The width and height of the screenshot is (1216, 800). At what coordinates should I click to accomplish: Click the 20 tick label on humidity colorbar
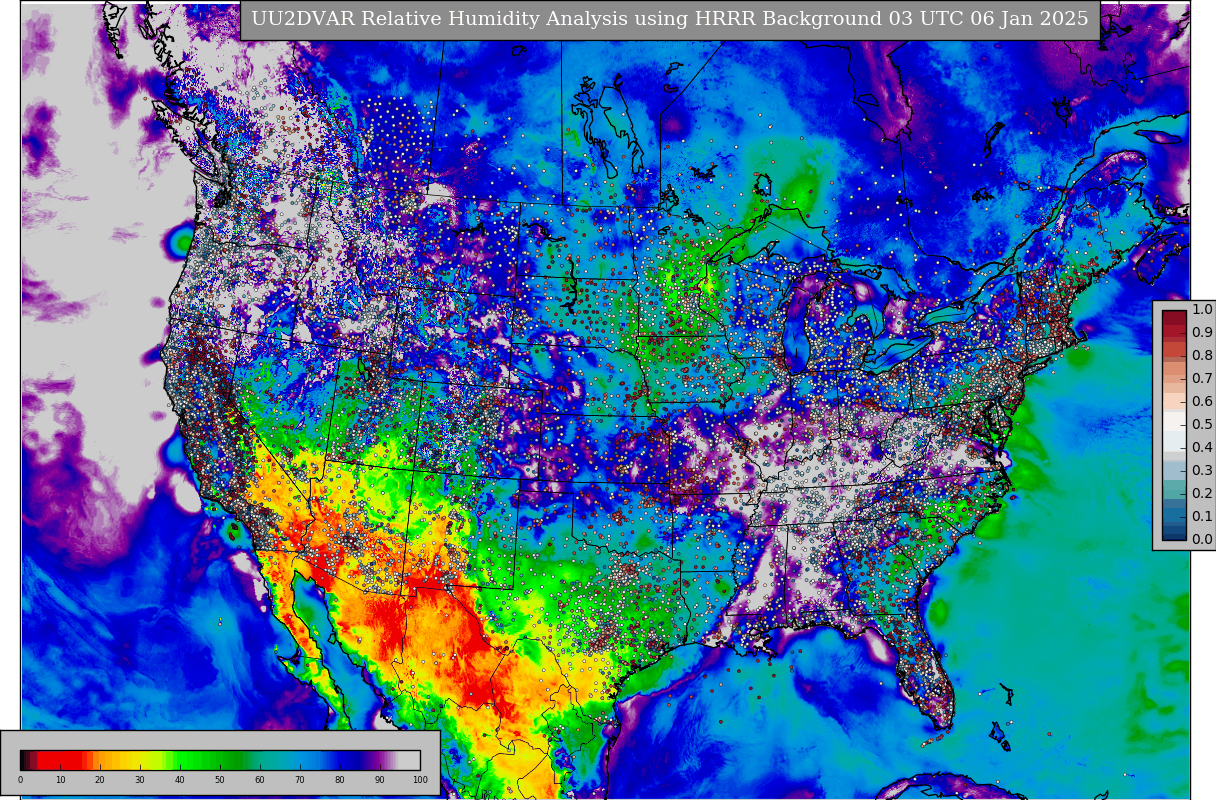(100, 780)
